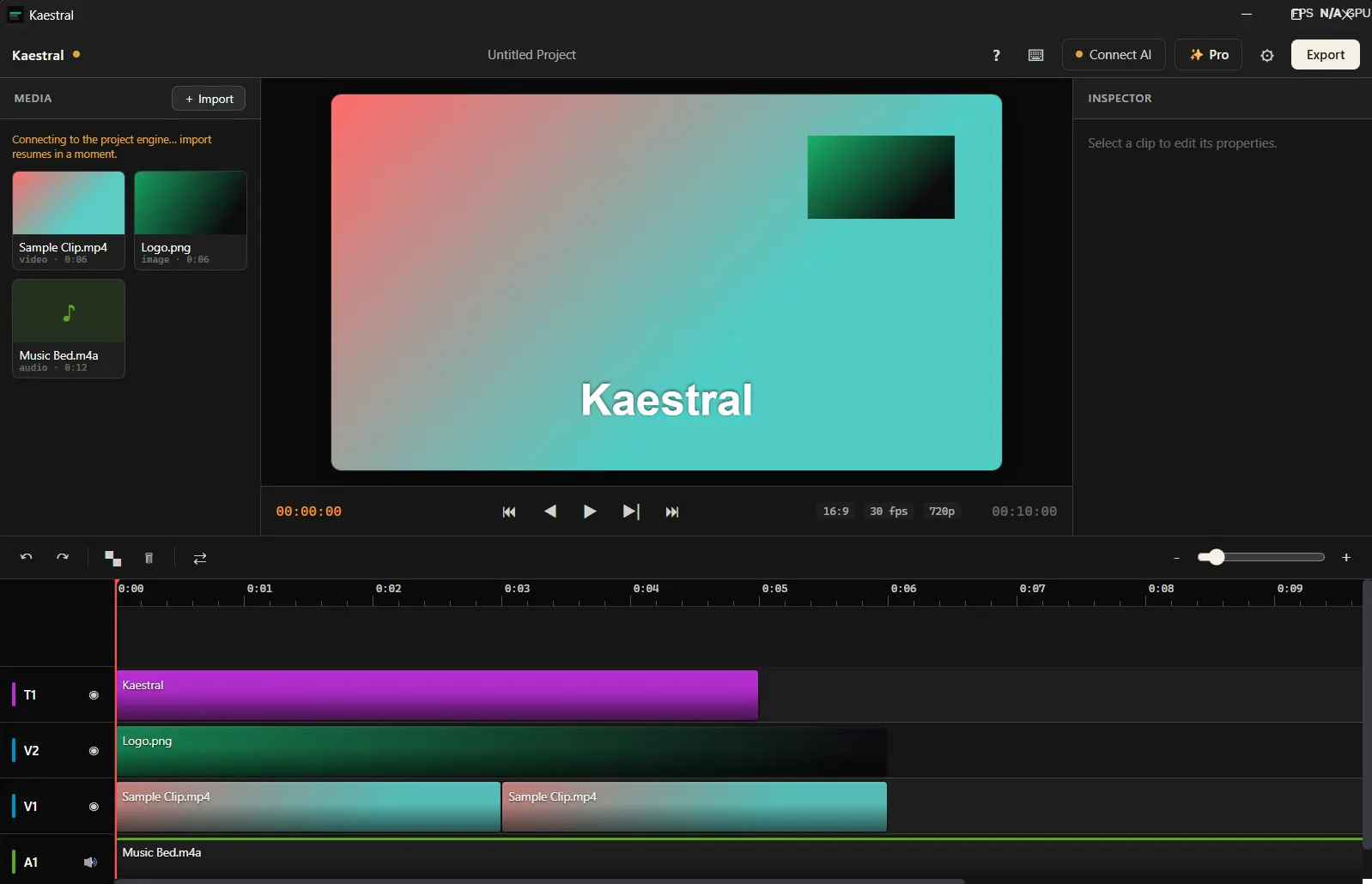Click the 00:10:00 total duration
The height and width of the screenshot is (884, 1372).
tap(1024, 512)
